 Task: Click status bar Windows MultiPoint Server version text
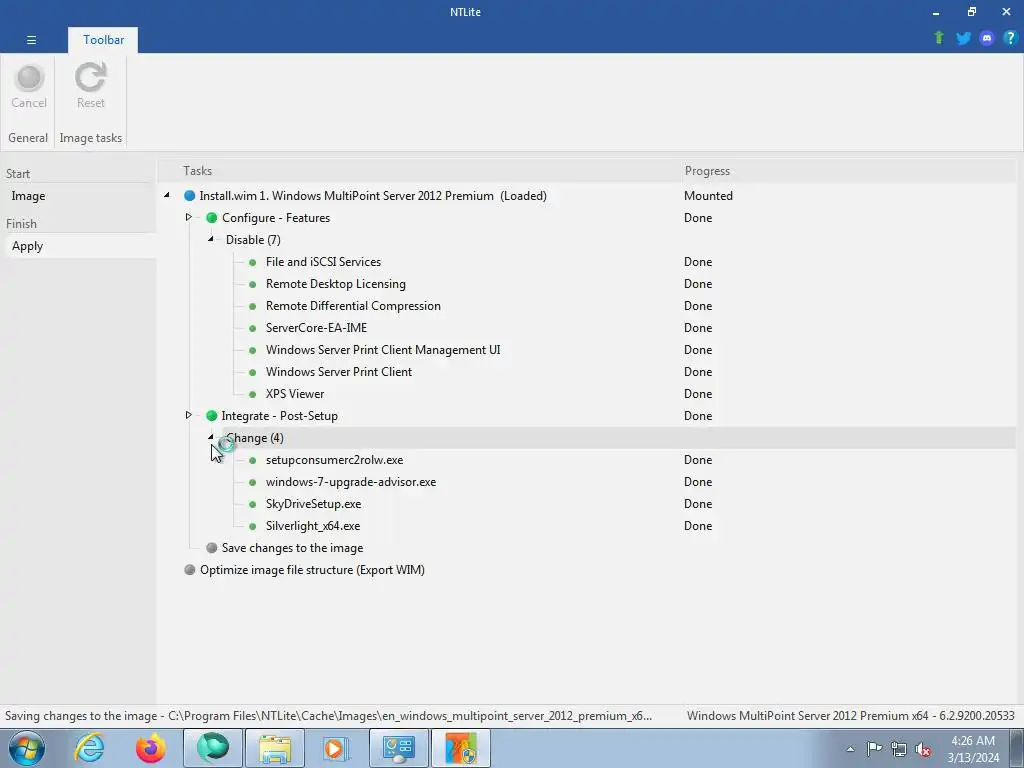850,716
